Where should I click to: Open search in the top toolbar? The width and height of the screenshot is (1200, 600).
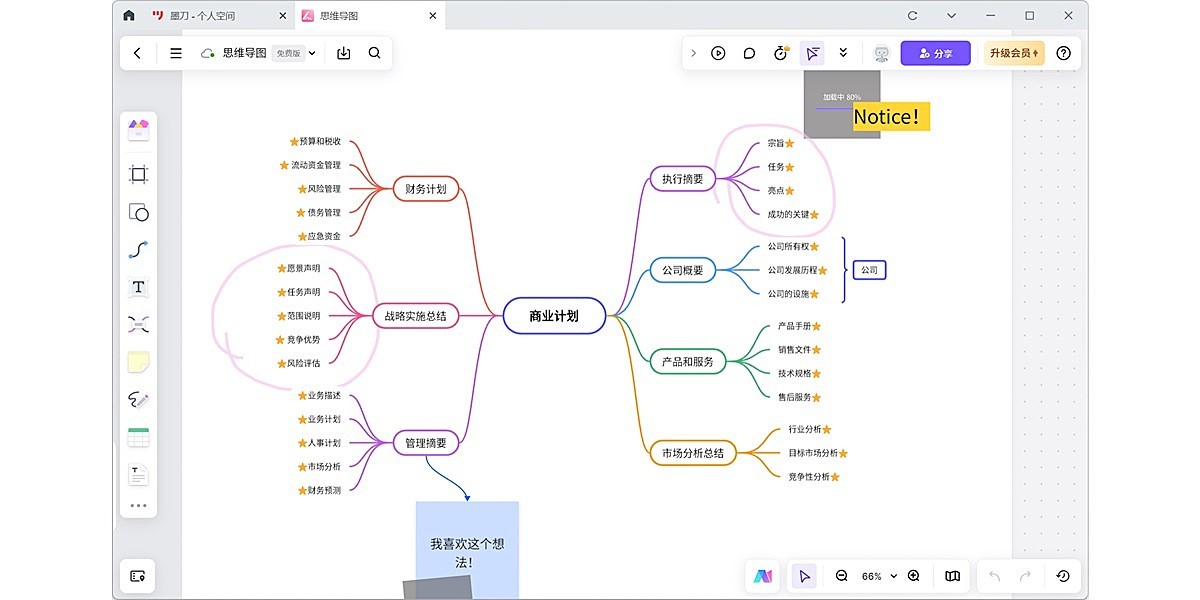pos(374,52)
